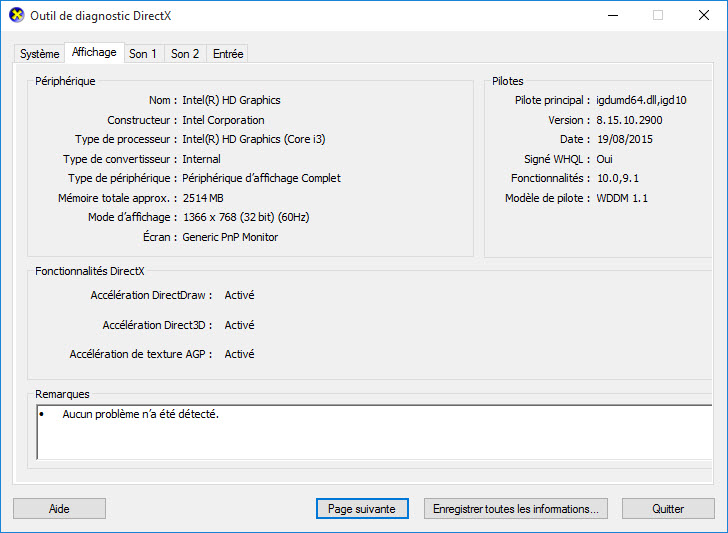Click the '2514 MB' memory value
Viewport: 728px width, 533px height.
[203, 198]
